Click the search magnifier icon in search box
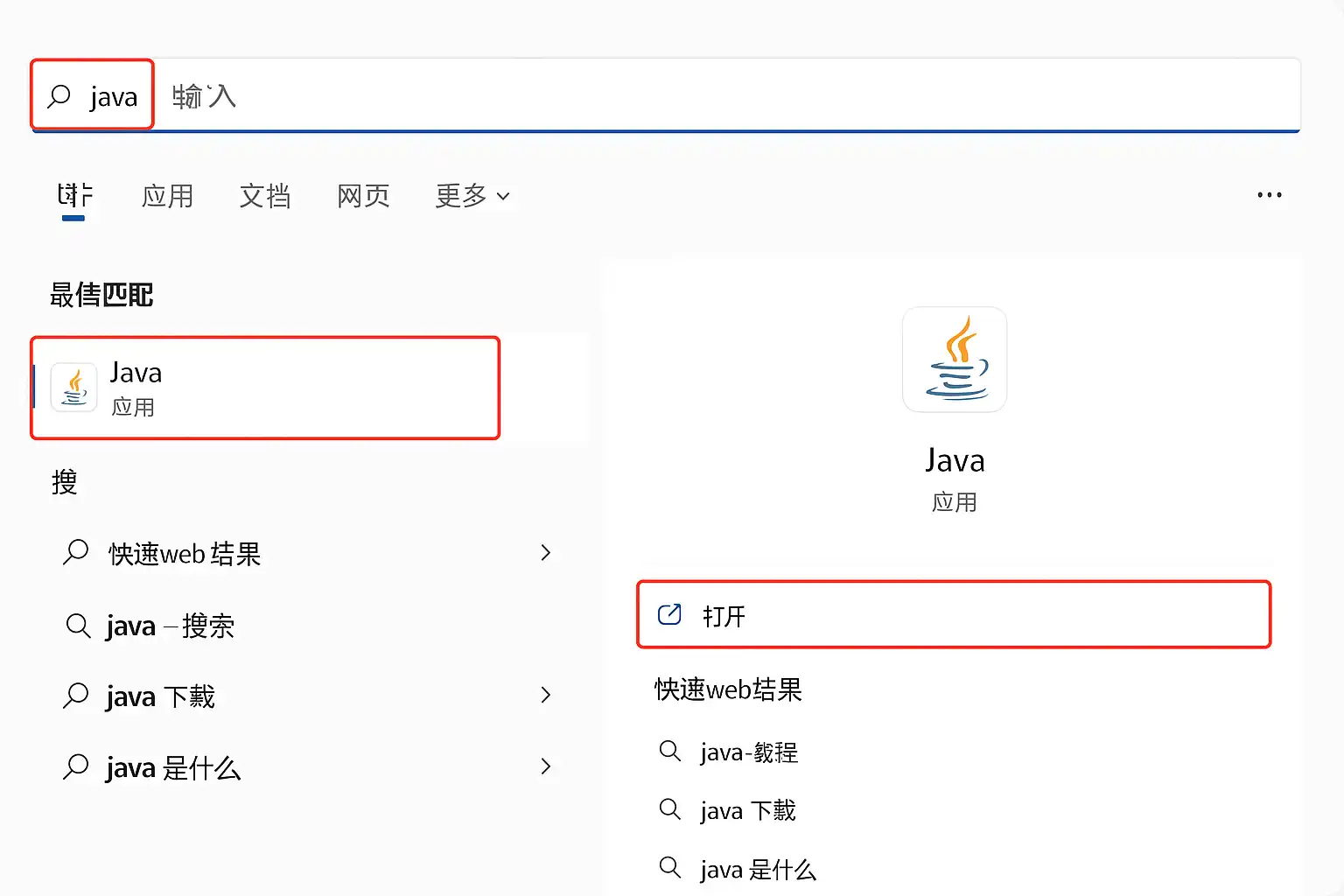 (59, 96)
